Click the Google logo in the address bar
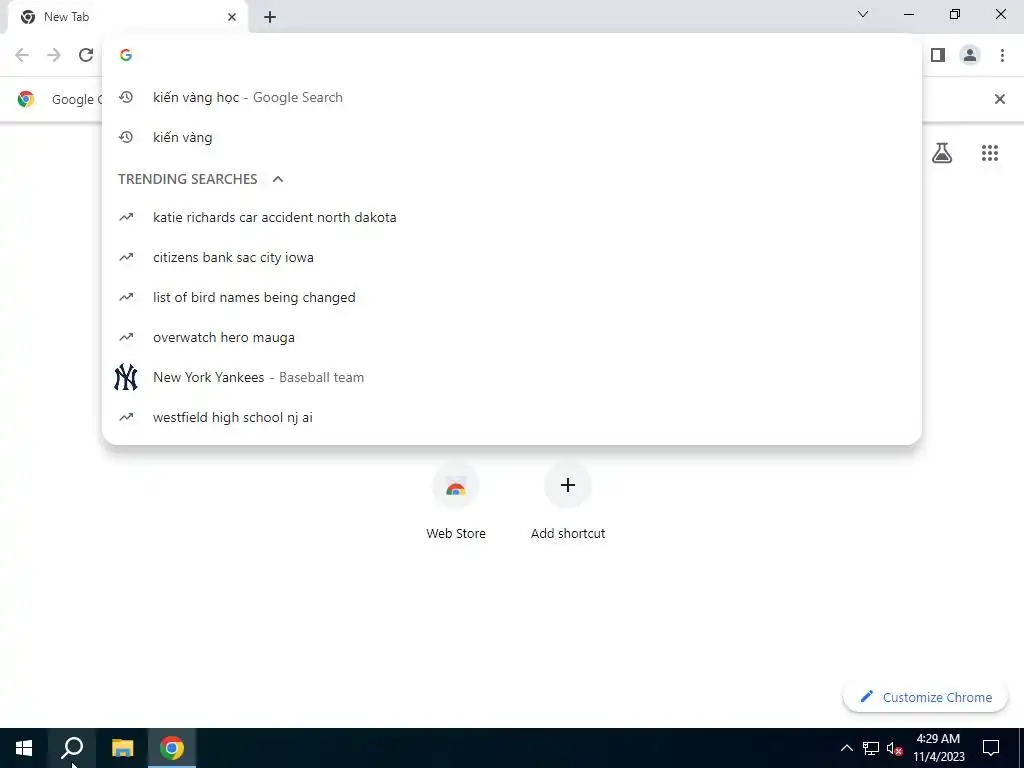1024x768 pixels. pos(126,55)
